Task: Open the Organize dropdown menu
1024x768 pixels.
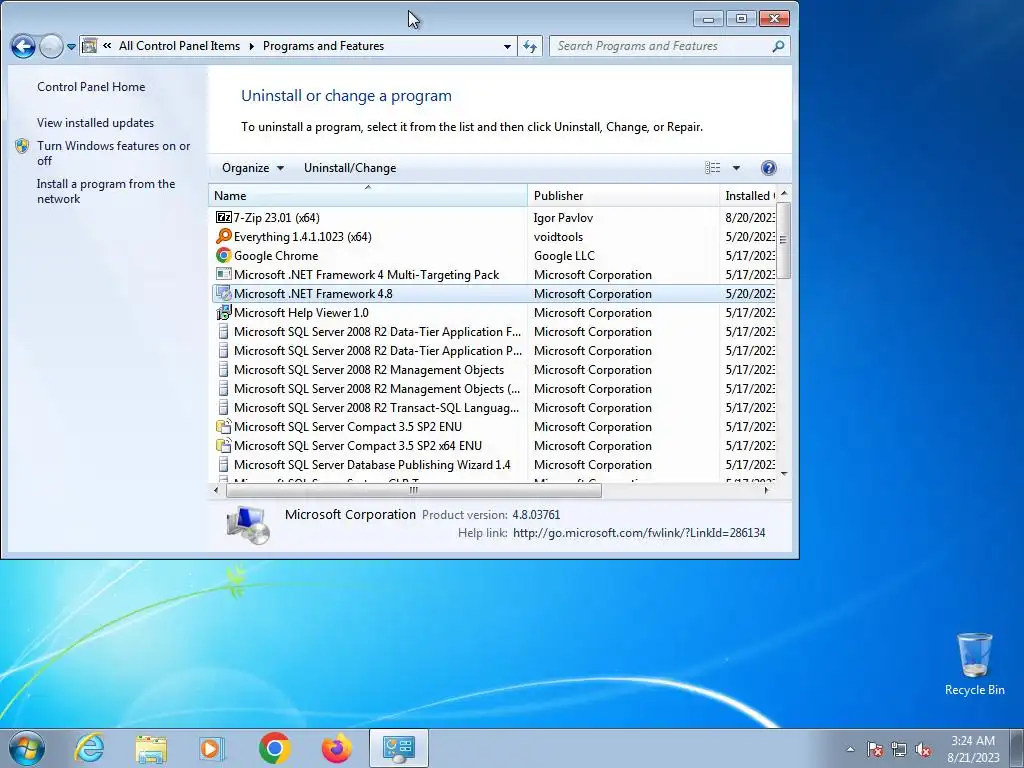Action: (x=253, y=168)
